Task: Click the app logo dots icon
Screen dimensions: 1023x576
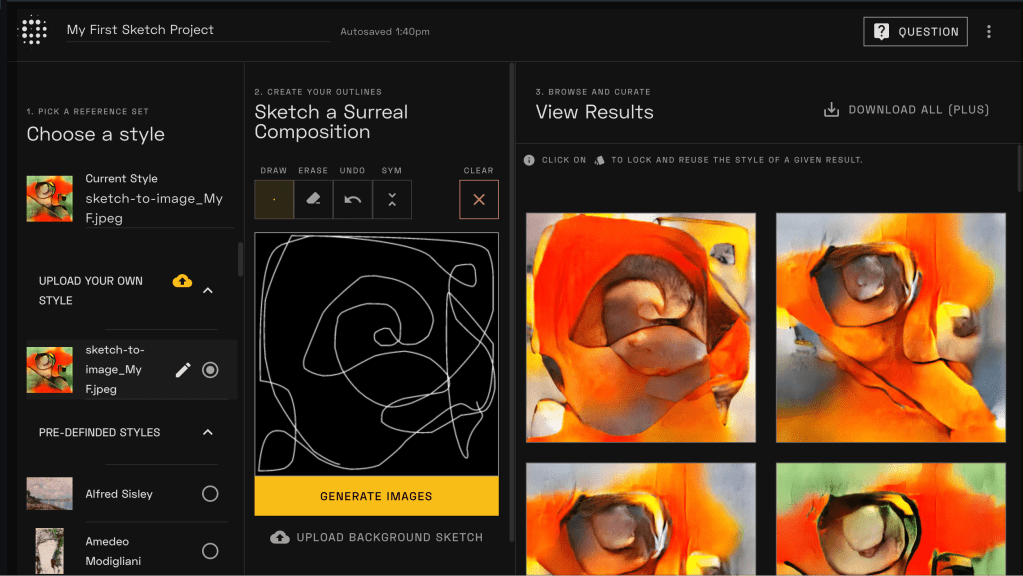Action: click(x=34, y=31)
